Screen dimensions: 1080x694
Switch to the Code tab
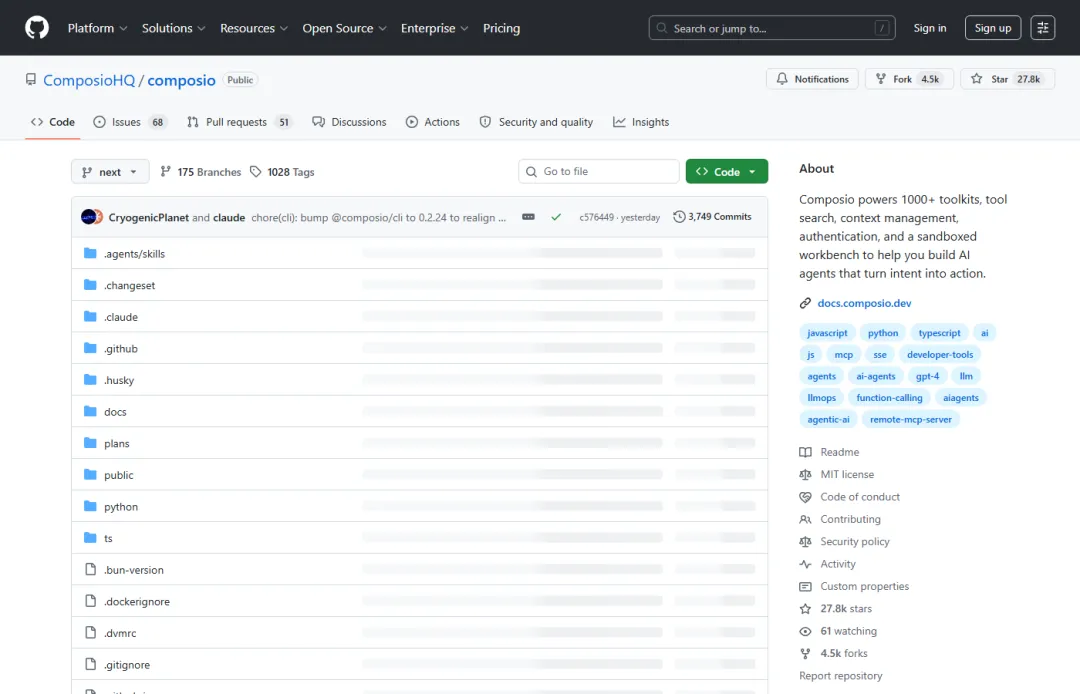[x=52, y=122]
